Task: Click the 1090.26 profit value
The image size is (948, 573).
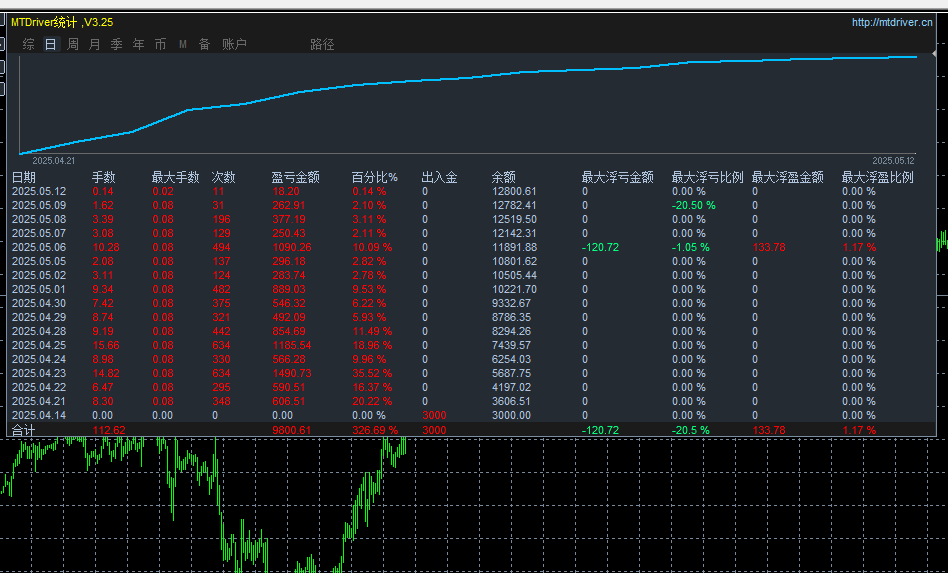Action: 292,247
